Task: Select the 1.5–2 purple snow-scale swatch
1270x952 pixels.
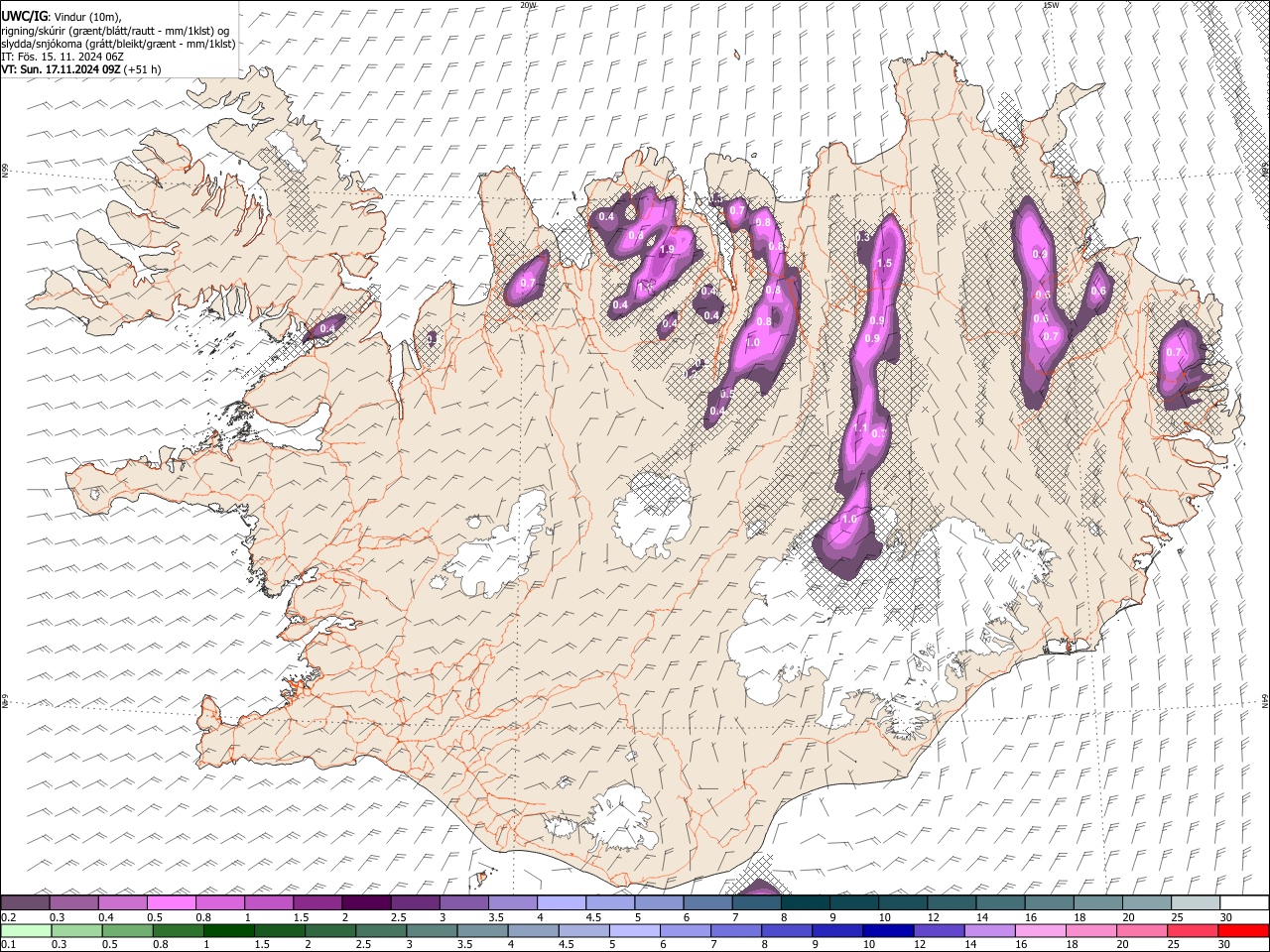Action: (317, 902)
